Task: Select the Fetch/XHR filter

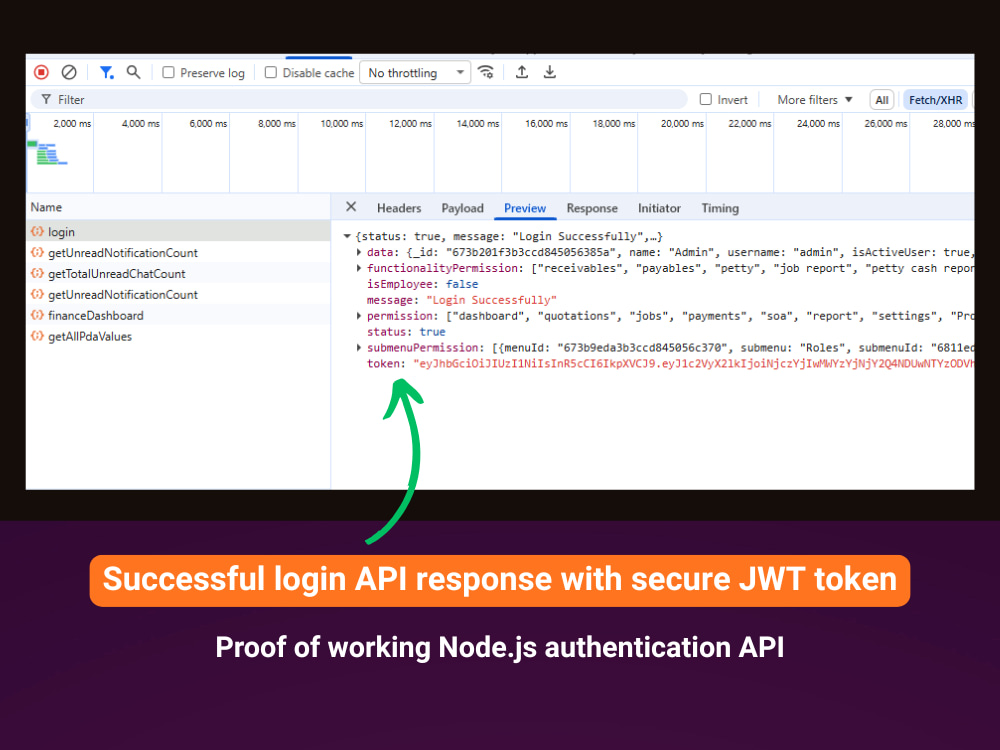Action: [935, 99]
